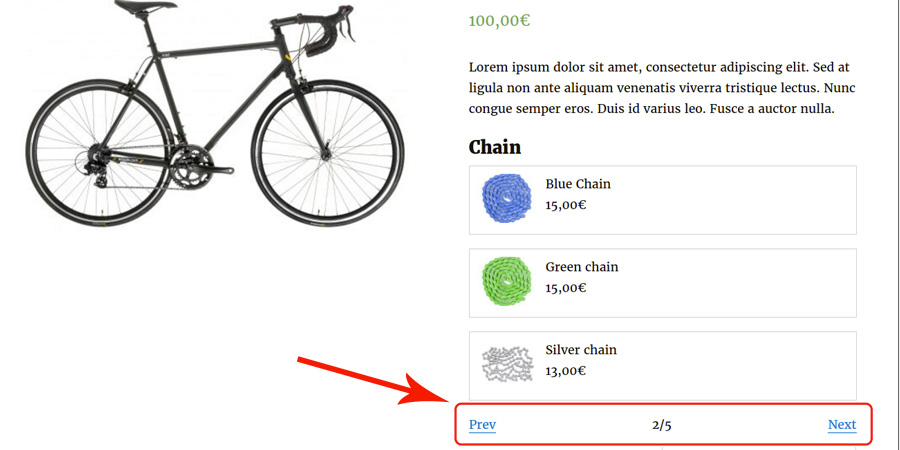
Task: Click the Blue Chain's 15,00€ price
Action: (x=566, y=205)
